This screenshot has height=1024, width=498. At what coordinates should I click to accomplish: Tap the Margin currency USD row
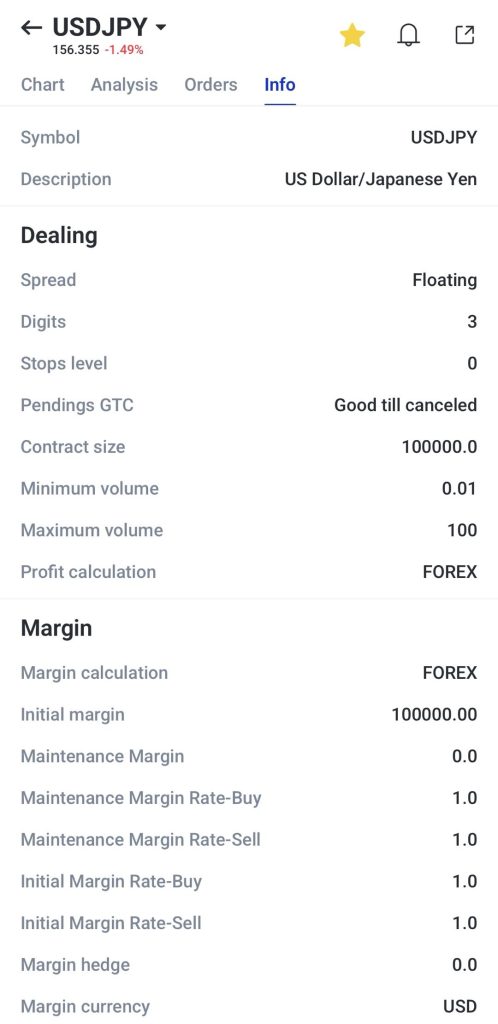click(x=249, y=1006)
